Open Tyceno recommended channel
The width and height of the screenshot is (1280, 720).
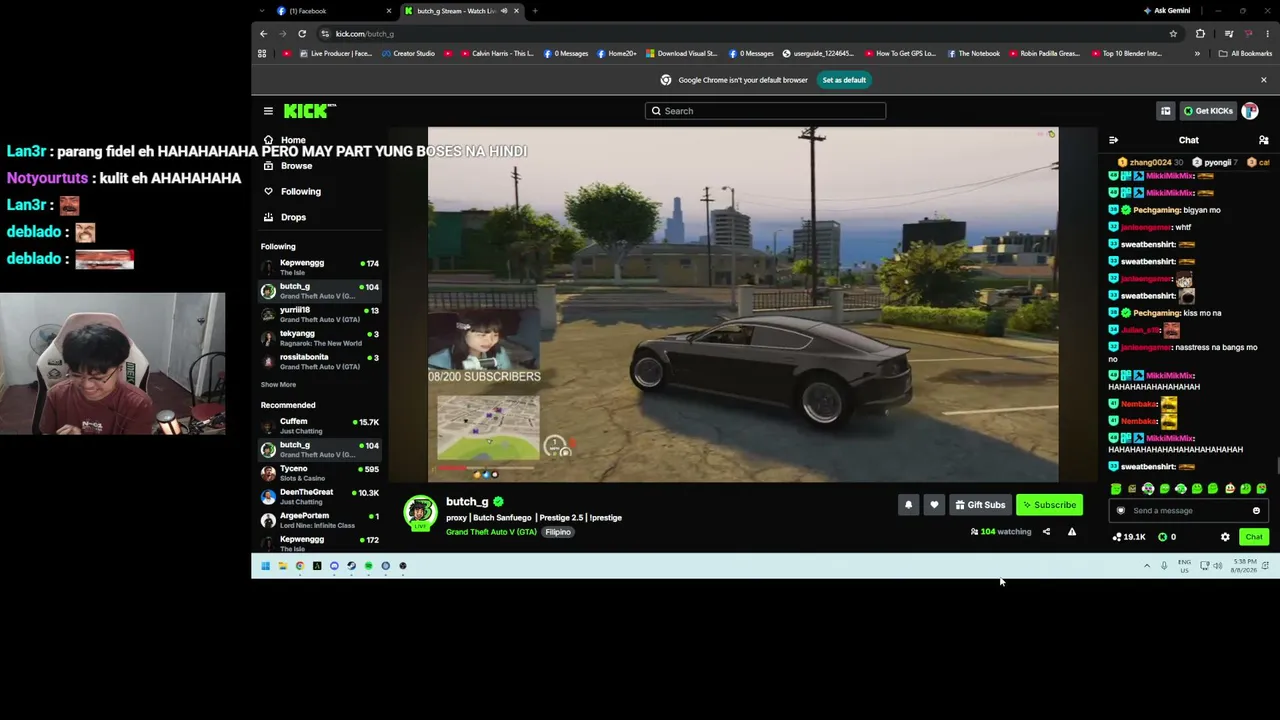click(x=319, y=473)
